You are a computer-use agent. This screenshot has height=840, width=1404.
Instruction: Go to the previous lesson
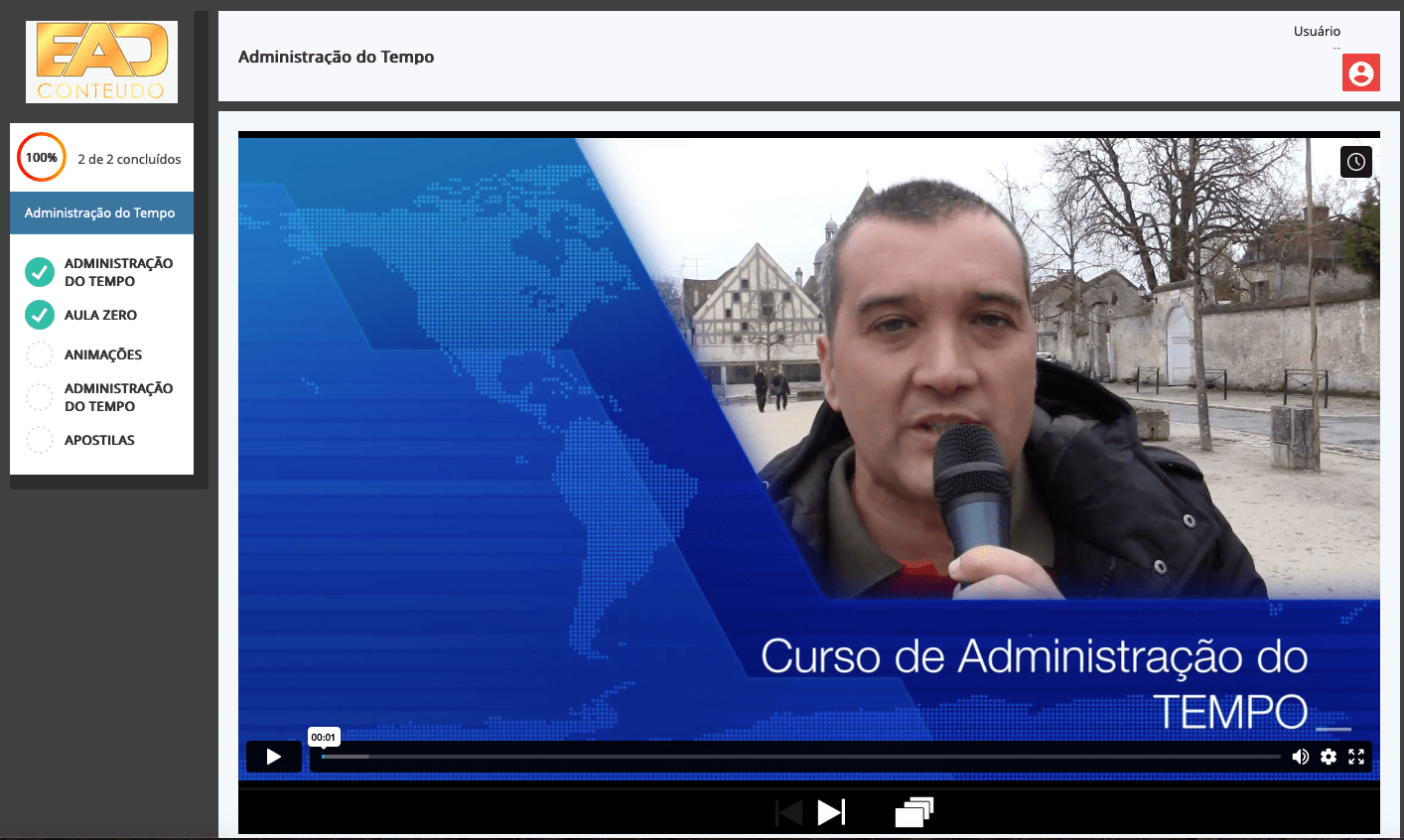coord(788,813)
